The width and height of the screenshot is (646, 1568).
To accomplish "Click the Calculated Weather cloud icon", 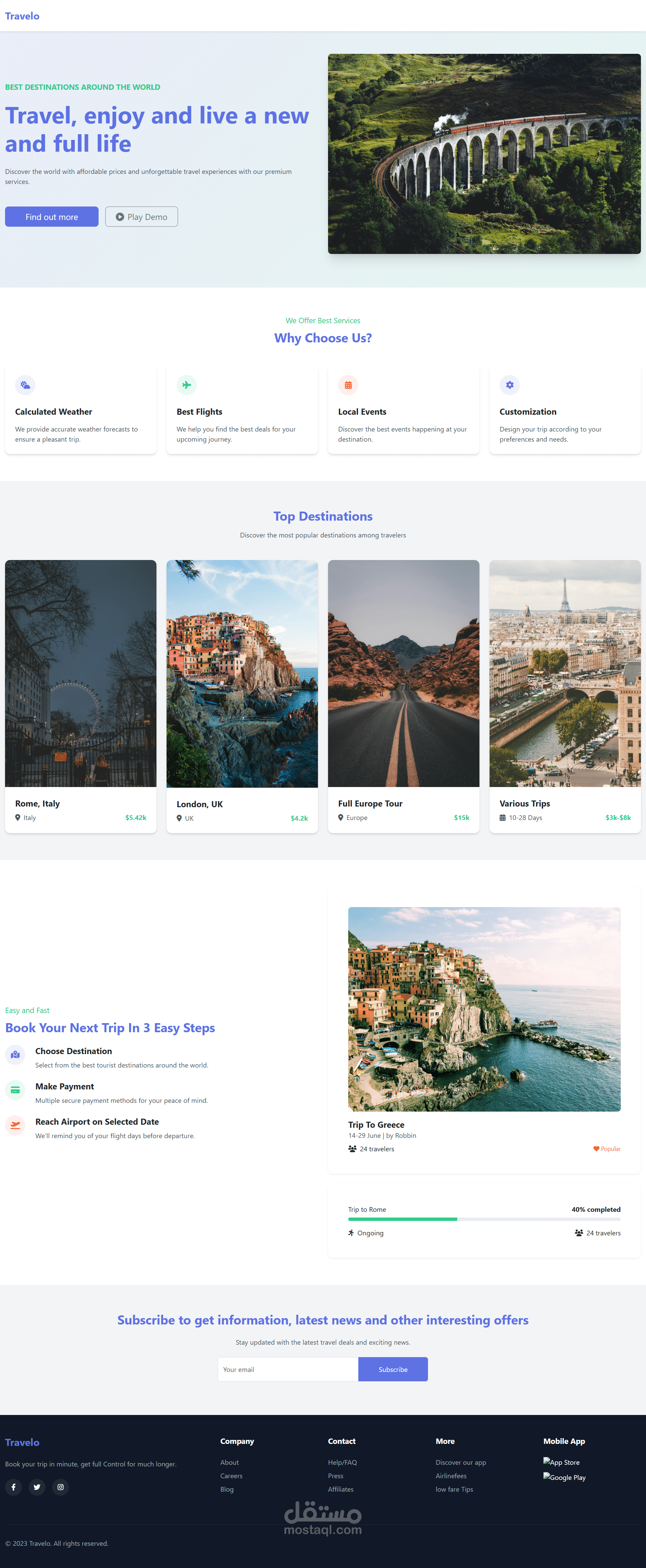I will click(25, 385).
